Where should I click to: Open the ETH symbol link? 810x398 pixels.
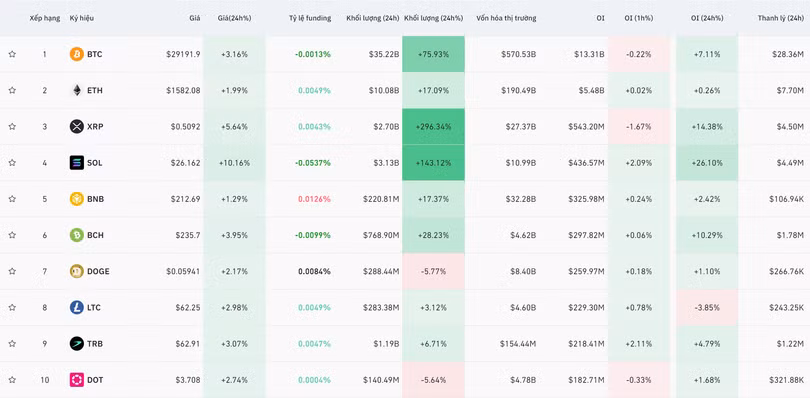95,90
